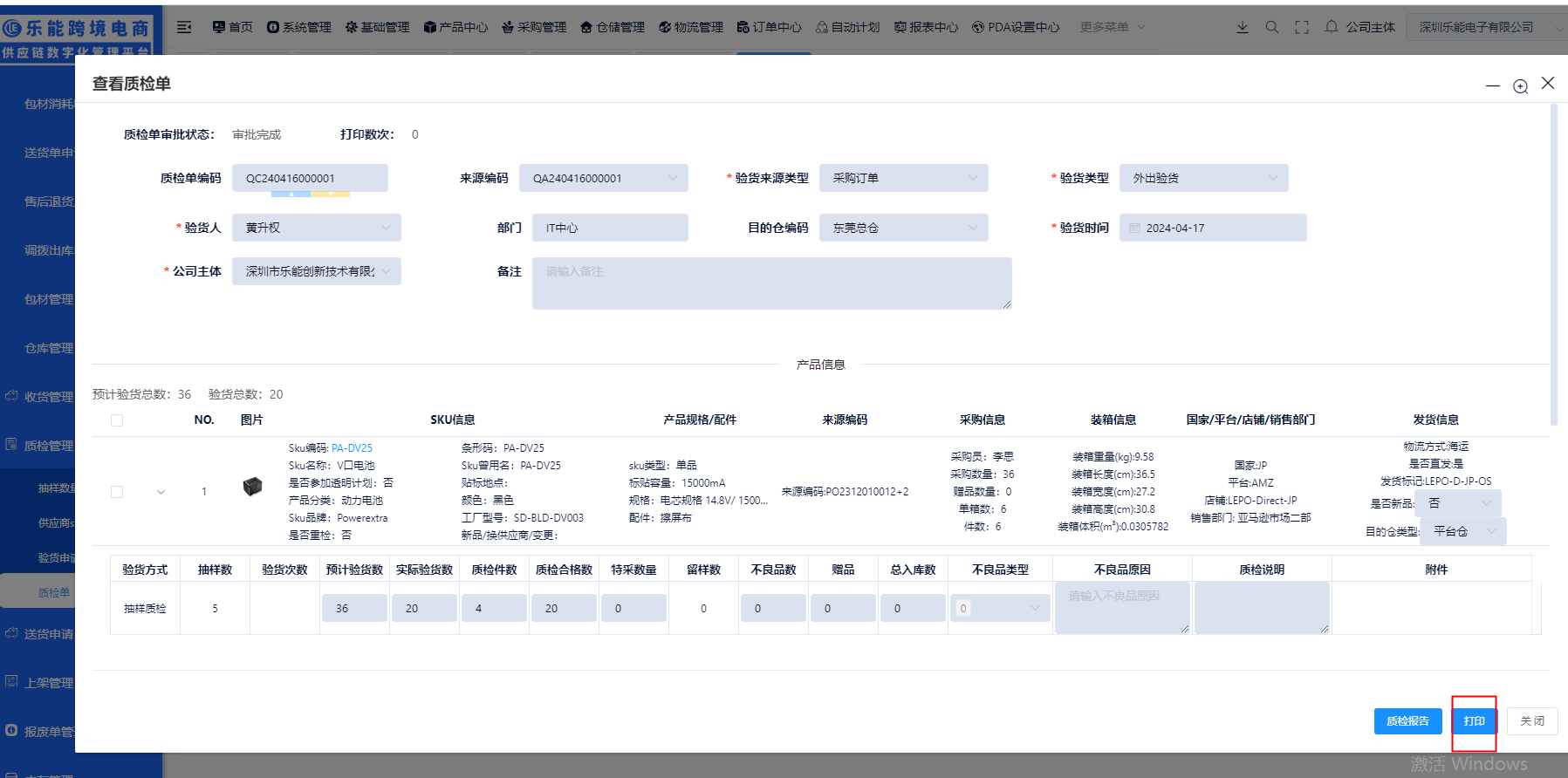This screenshot has height=778, width=1568.
Task: Click the 打印 print button
Action: coord(1474,721)
